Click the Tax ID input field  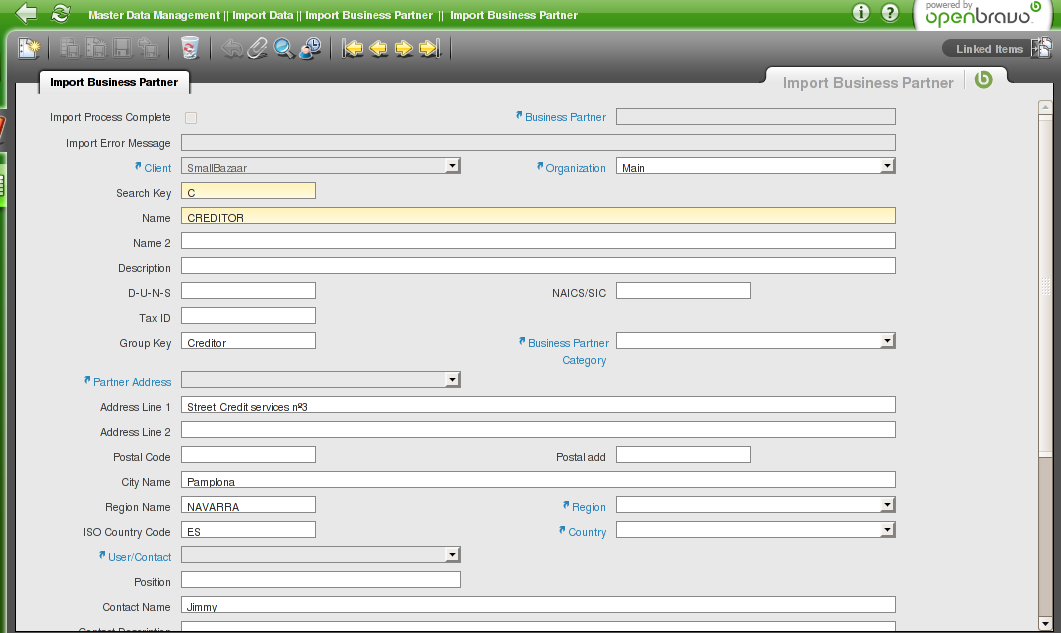coord(248,316)
